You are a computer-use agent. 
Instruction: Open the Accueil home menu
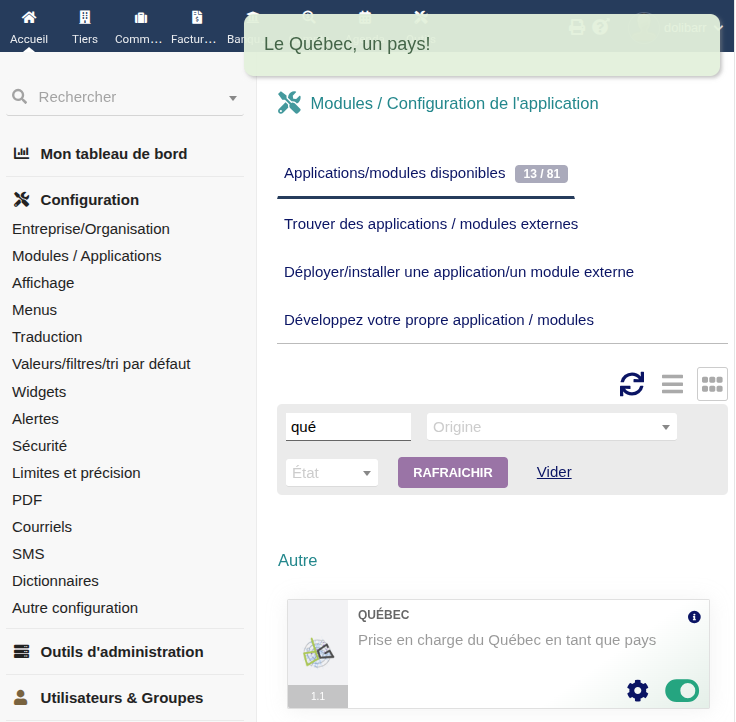click(29, 26)
